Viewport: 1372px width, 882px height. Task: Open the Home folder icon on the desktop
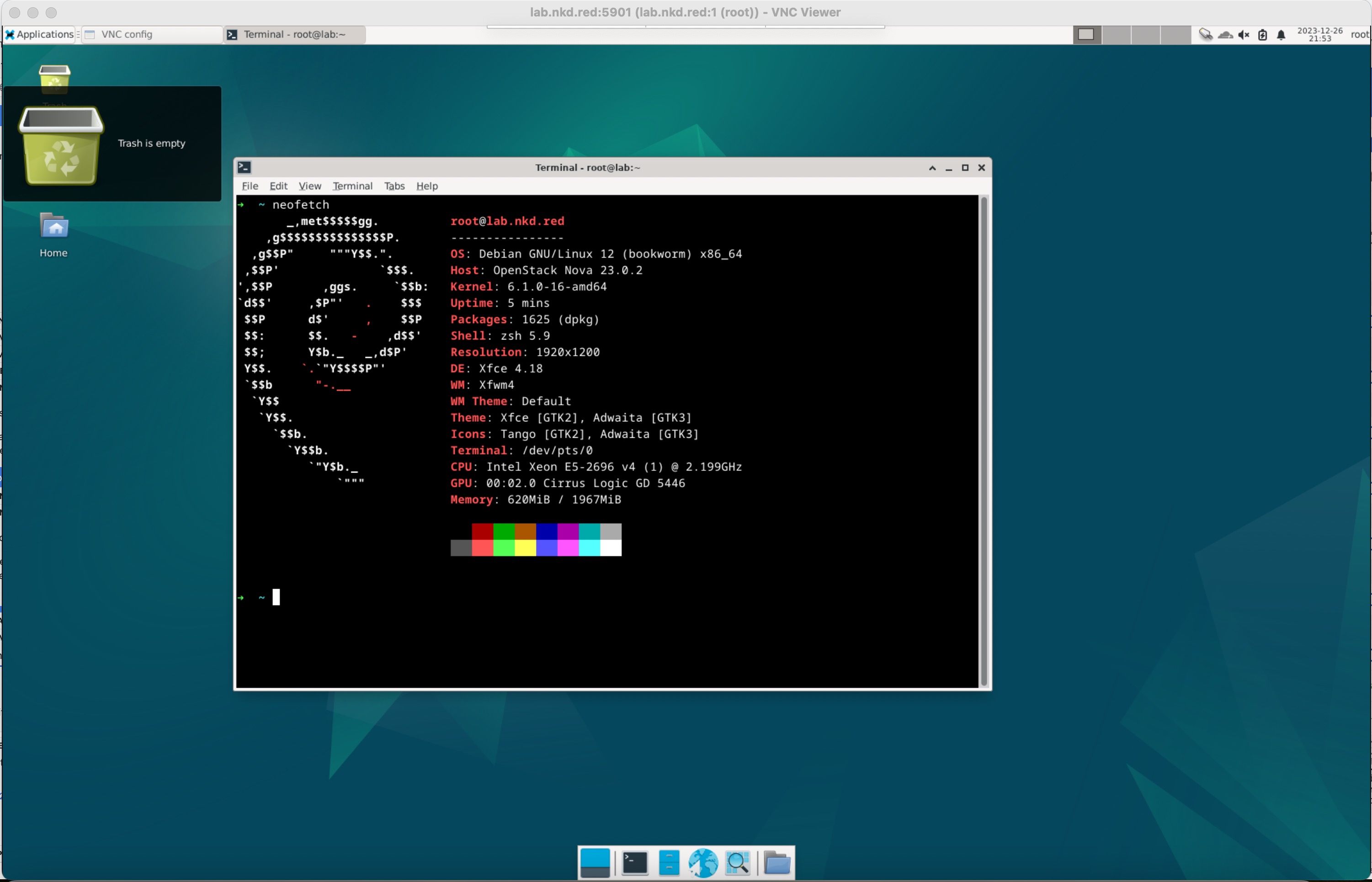(x=53, y=229)
